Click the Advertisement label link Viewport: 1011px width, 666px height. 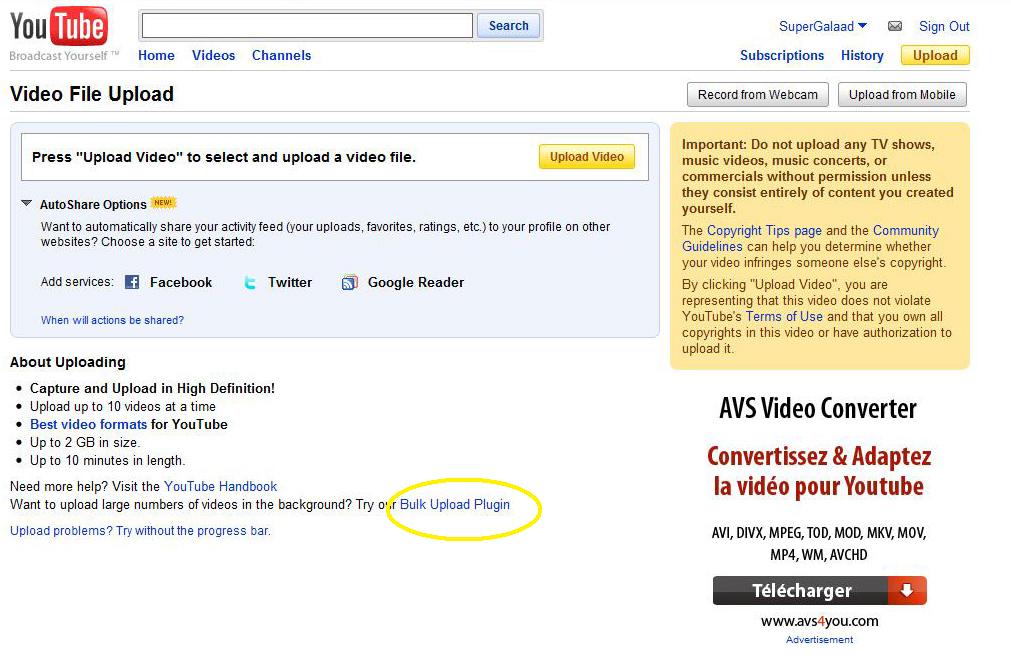(x=820, y=640)
